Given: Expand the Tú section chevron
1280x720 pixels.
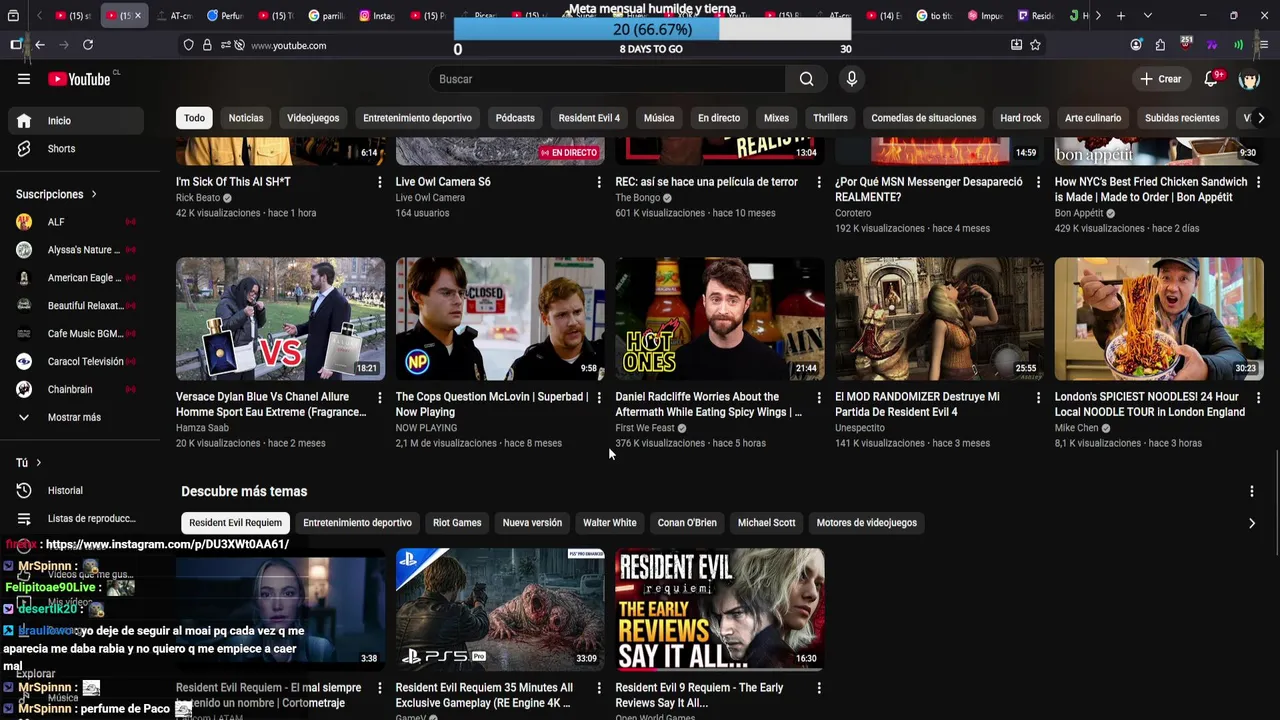Looking at the screenshot, I should click(38, 463).
